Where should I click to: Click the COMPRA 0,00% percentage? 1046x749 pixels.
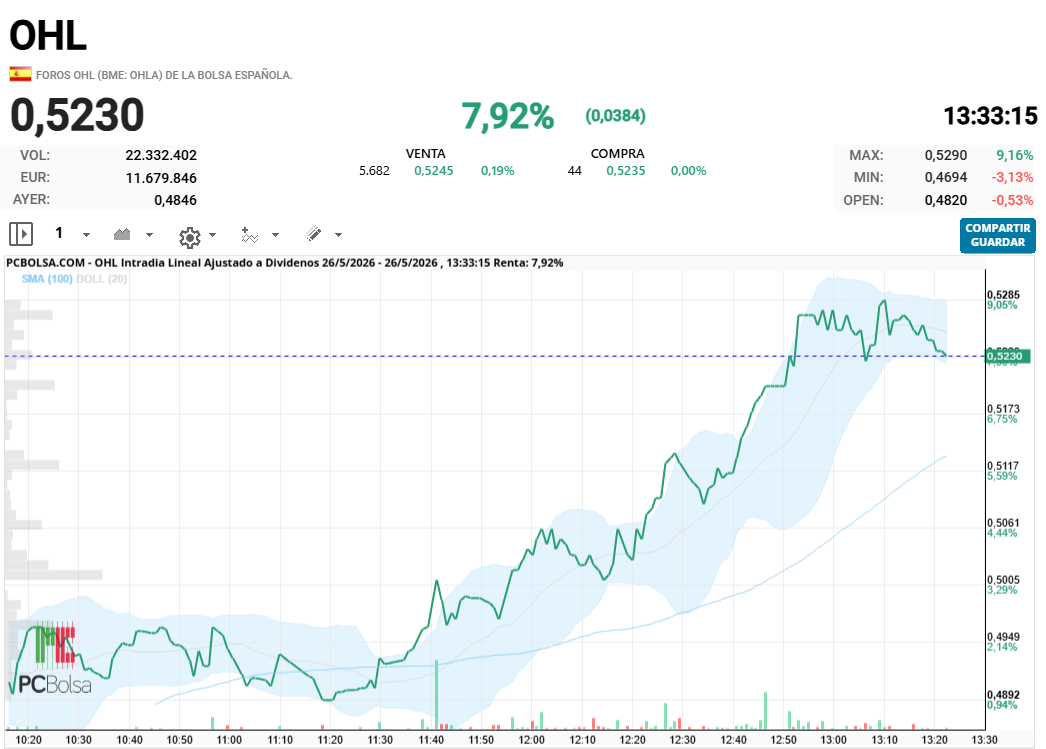(688, 171)
